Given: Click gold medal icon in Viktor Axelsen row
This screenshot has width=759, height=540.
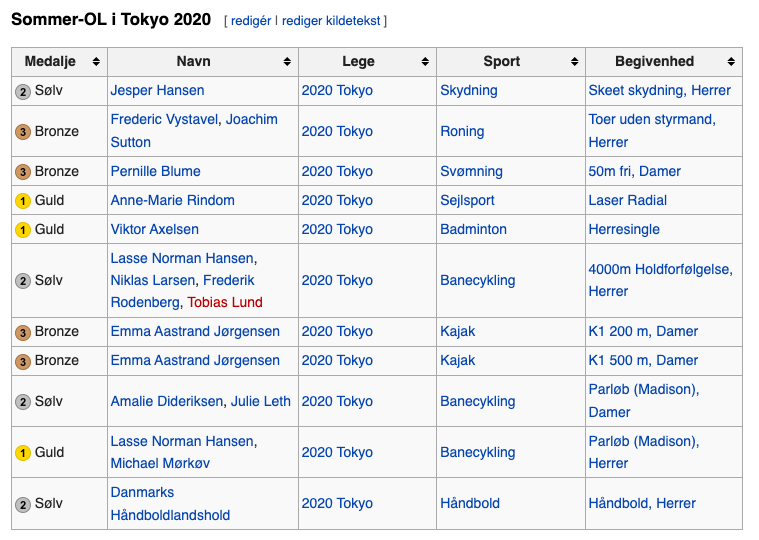Looking at the screenshot, I should pos(23,230).
